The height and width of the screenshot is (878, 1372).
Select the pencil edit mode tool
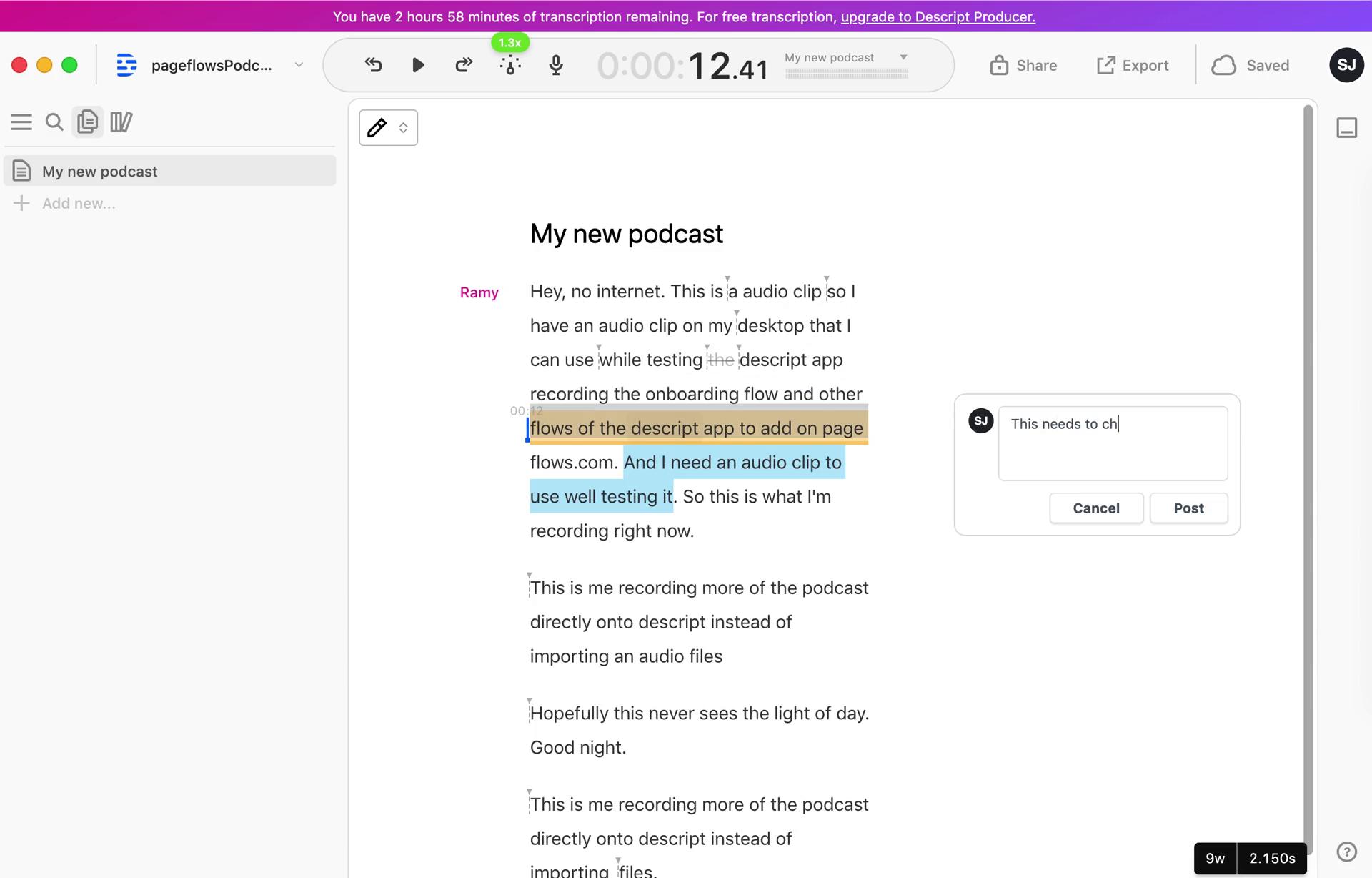tap(377, 128)
